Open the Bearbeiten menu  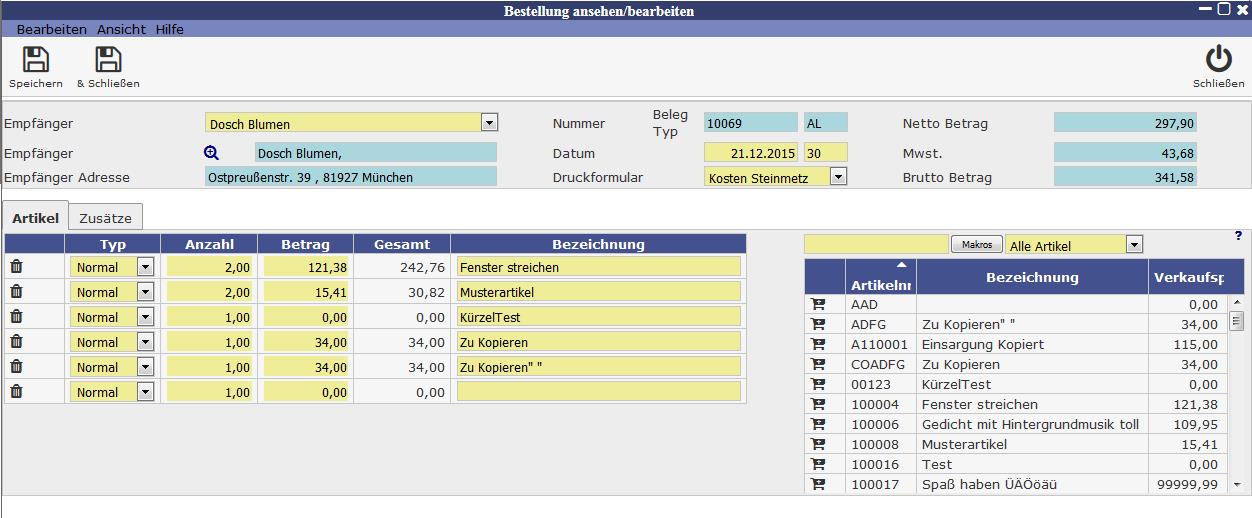(51, 29)
